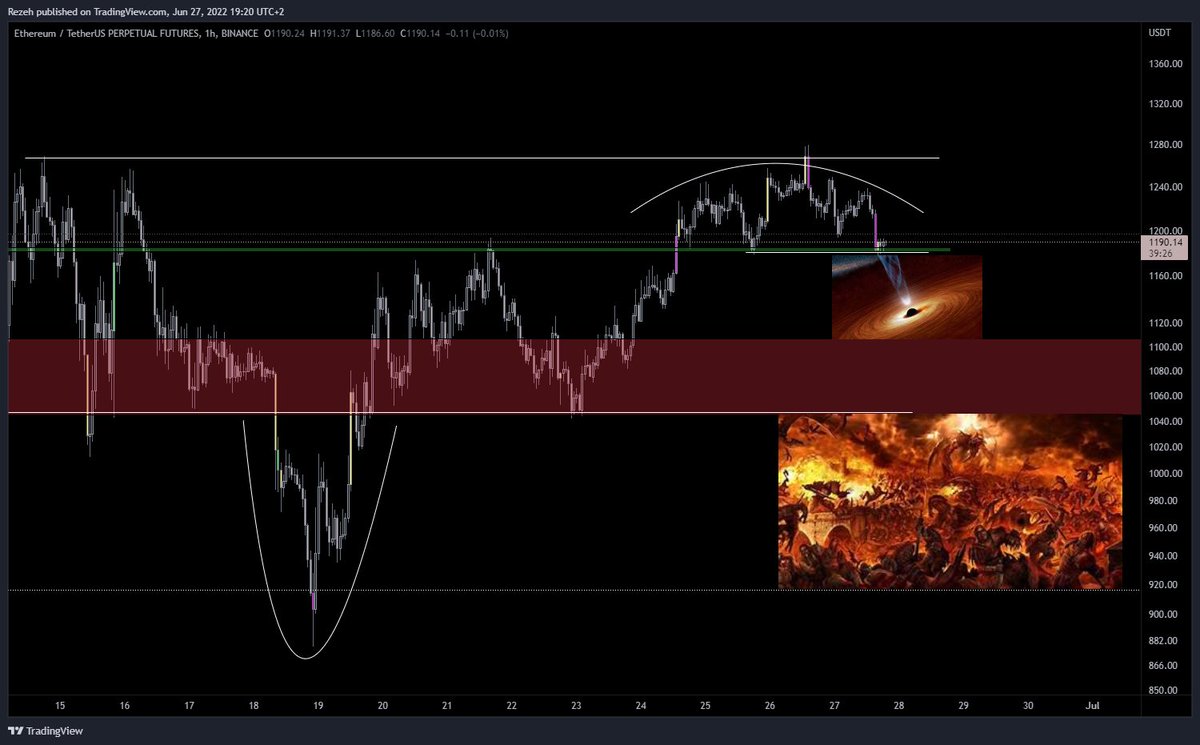
Task: Click date 25 on the time axis
Action: [x=705, y=706]
